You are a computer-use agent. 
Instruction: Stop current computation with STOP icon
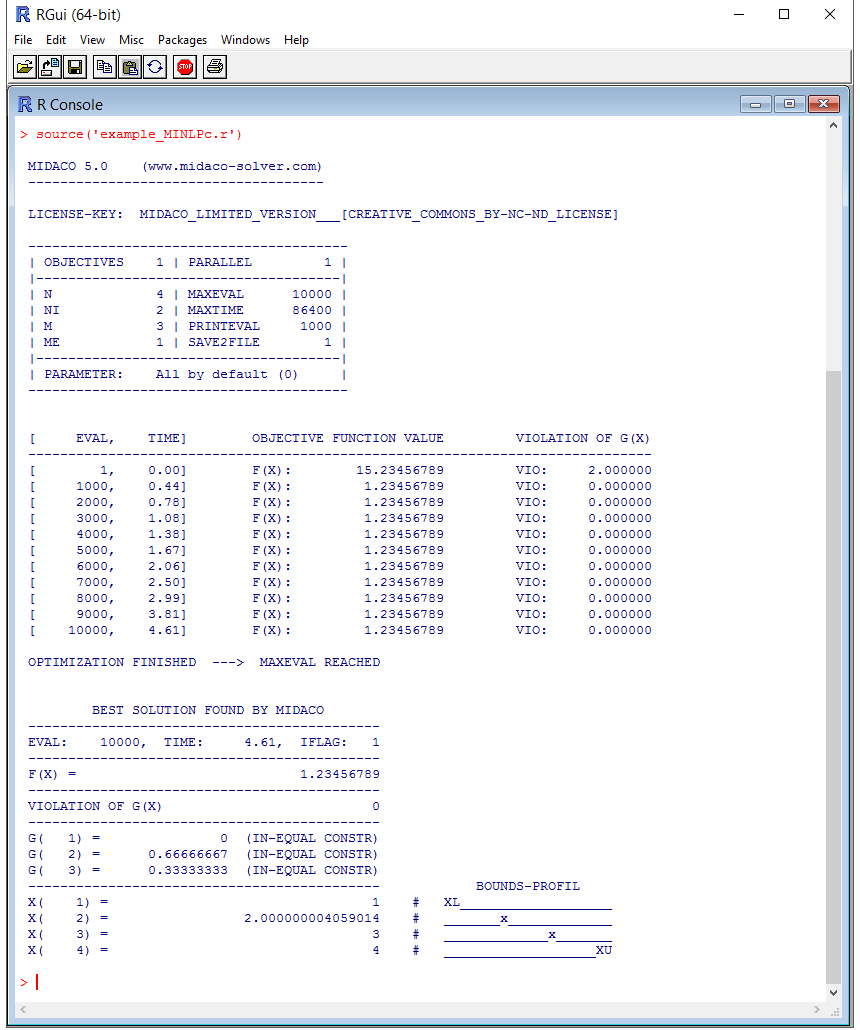coord(185,67)
